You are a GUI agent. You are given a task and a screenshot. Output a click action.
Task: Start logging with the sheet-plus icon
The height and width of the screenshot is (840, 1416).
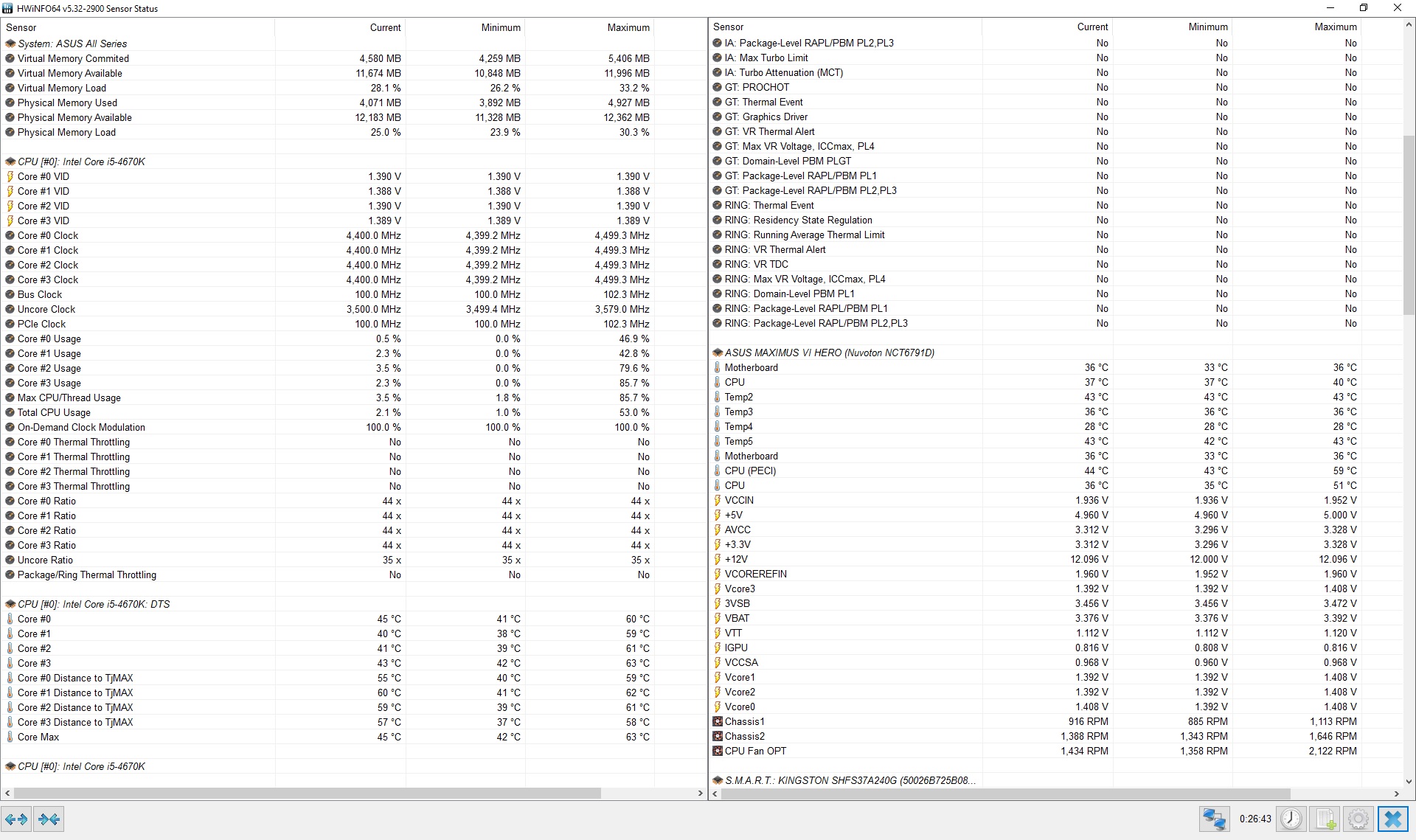pyautogui.click(x=1325, y=819)
